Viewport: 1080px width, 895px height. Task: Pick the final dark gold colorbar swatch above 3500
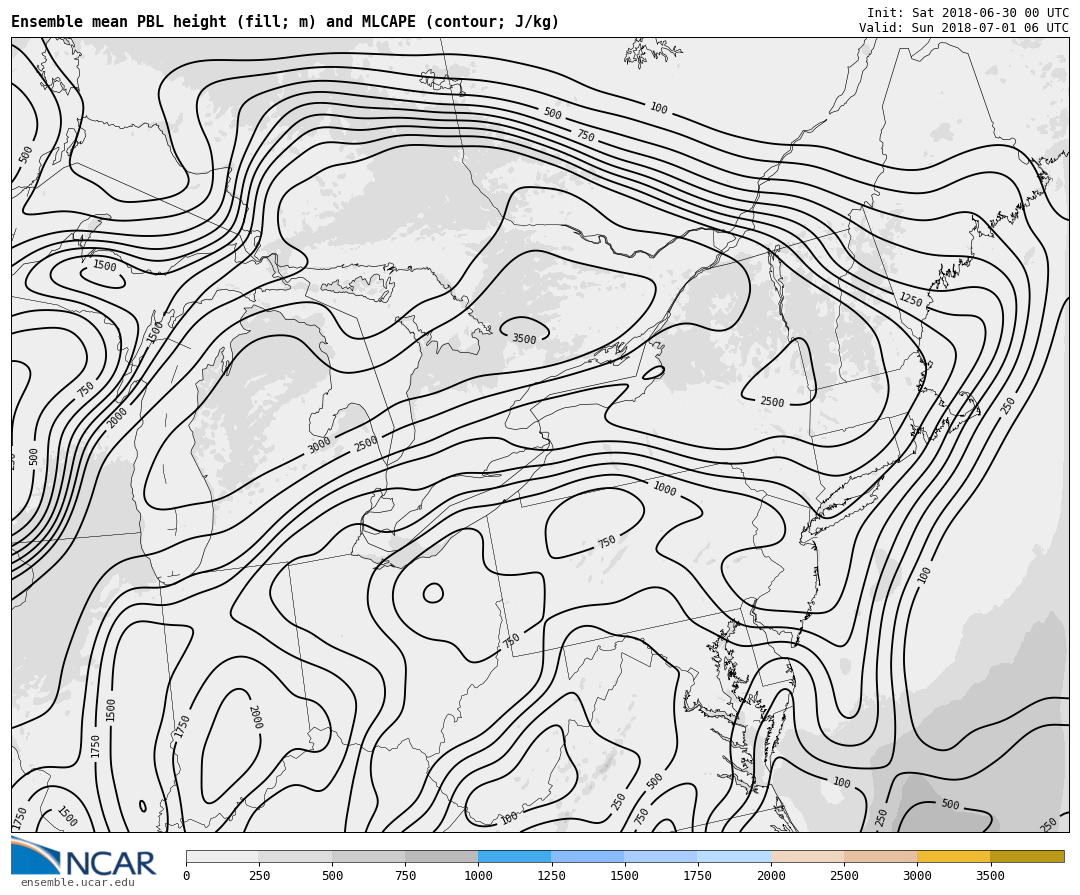click(x=1027, y=856)
